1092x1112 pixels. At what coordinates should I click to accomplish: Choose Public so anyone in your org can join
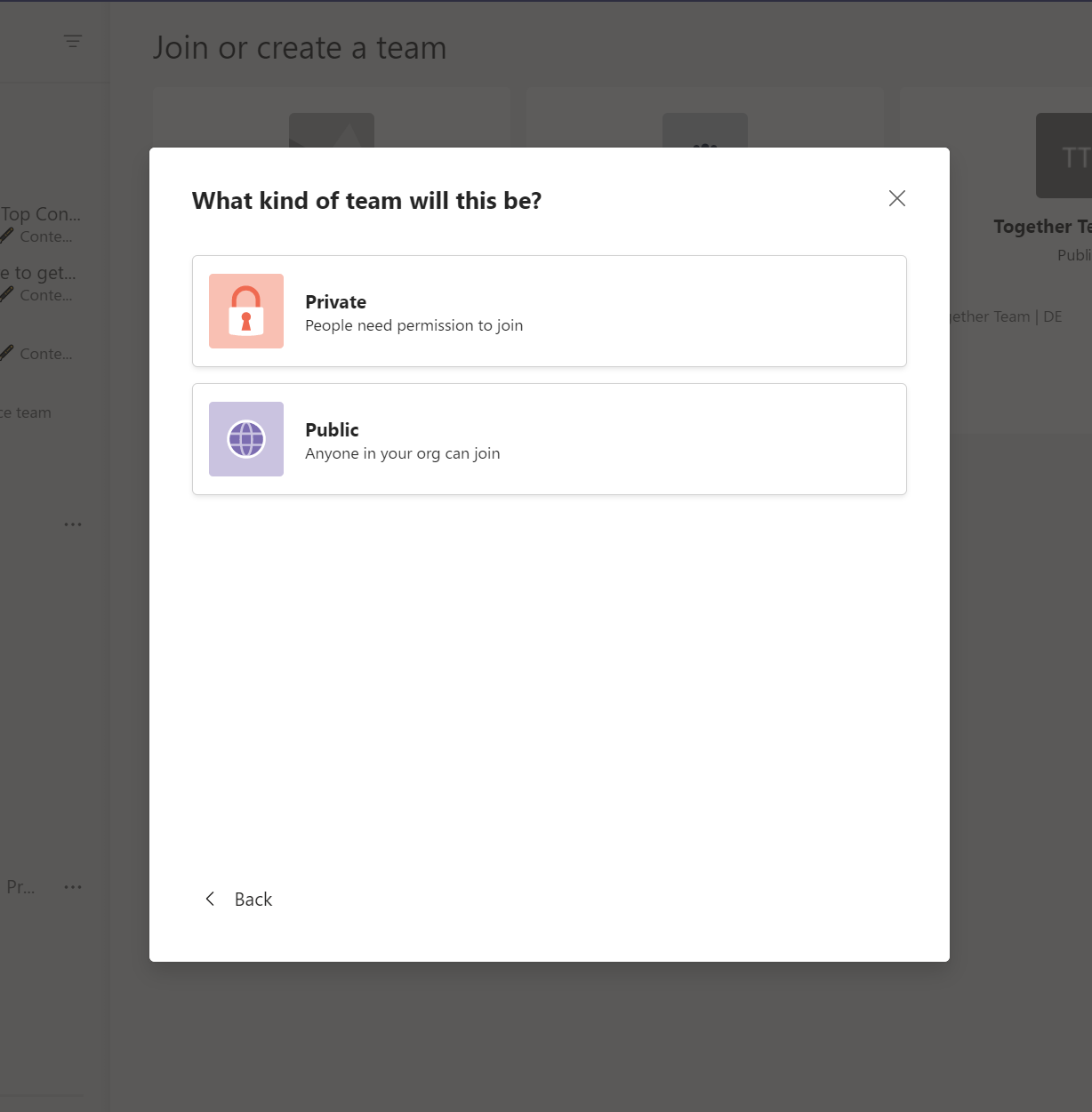[x=549, y=439]
